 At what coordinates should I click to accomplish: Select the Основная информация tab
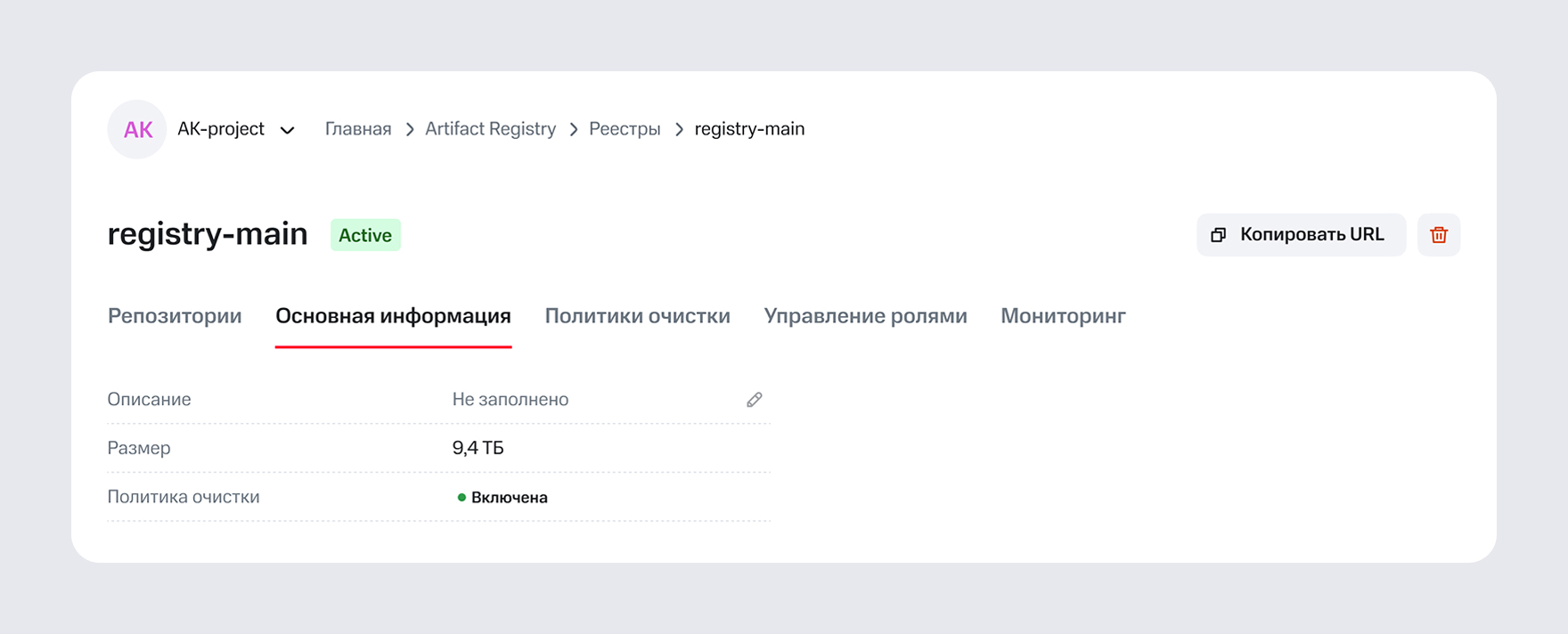tap(393, 316)
